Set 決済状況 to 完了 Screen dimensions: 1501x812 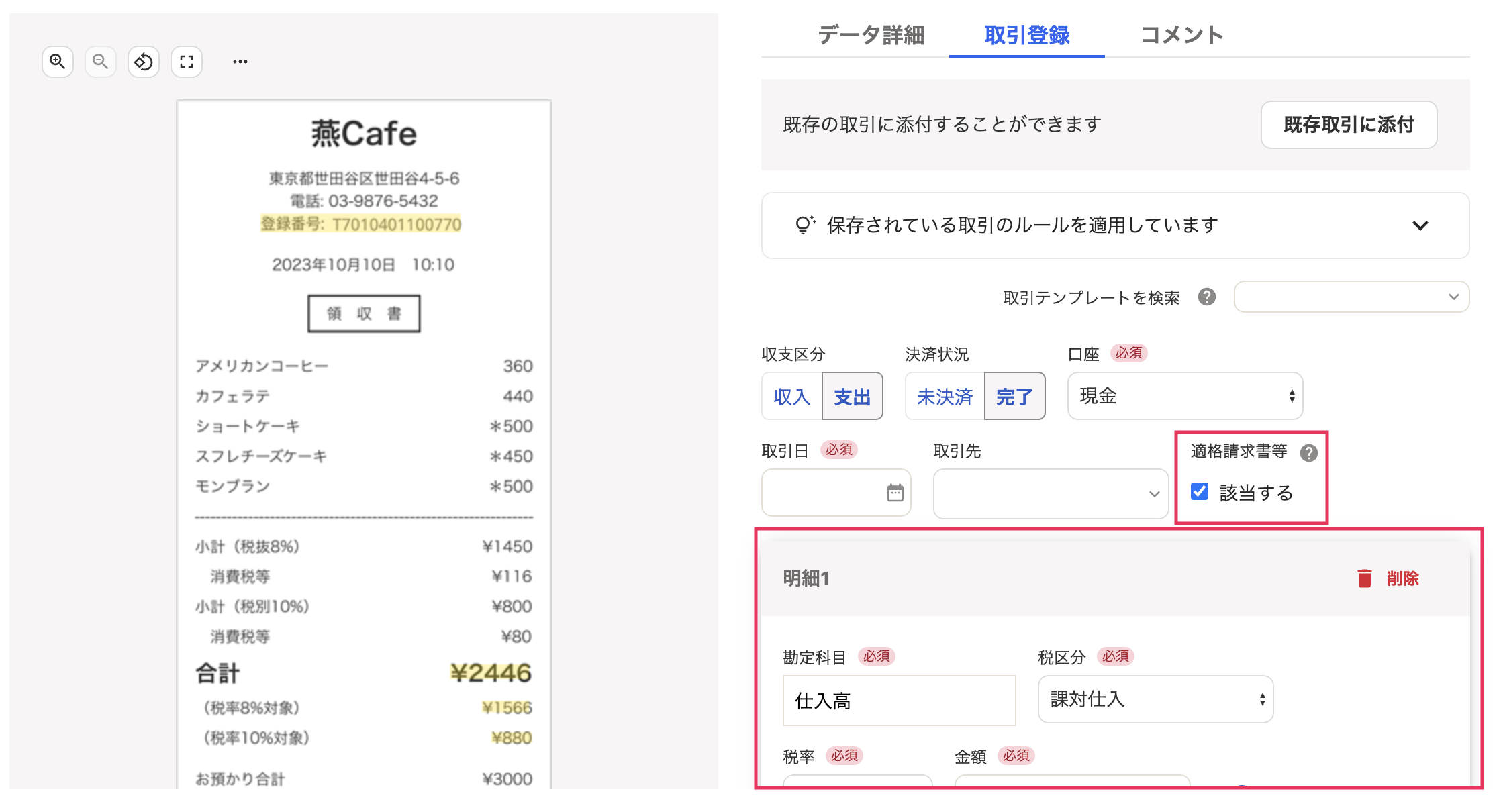coord(1015,396)
